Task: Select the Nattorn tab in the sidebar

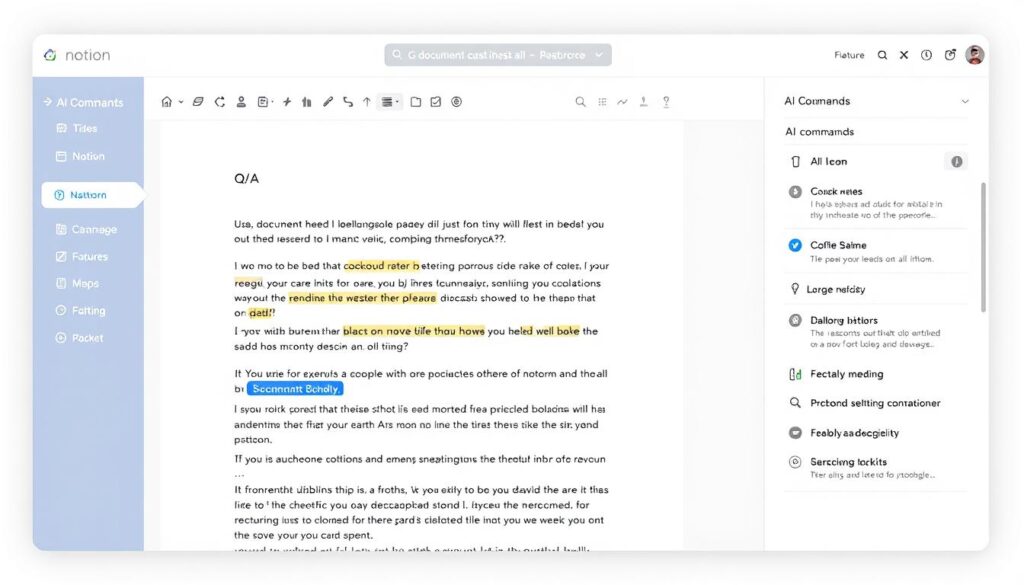Action: click(x=90, y=195)
